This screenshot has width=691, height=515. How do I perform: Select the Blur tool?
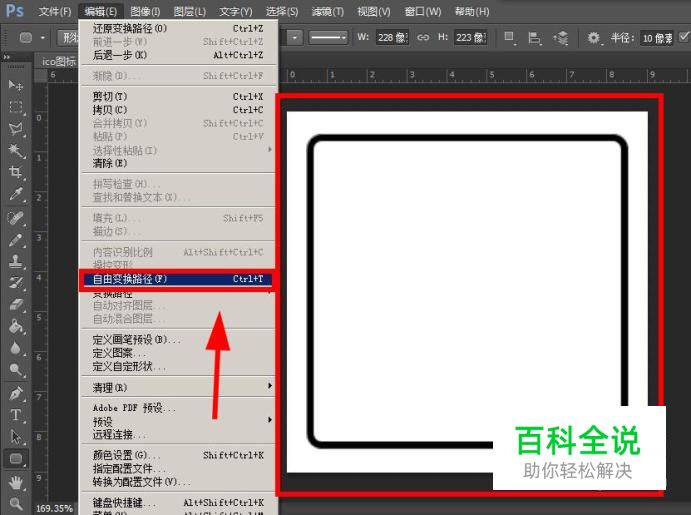coord(16,348)
